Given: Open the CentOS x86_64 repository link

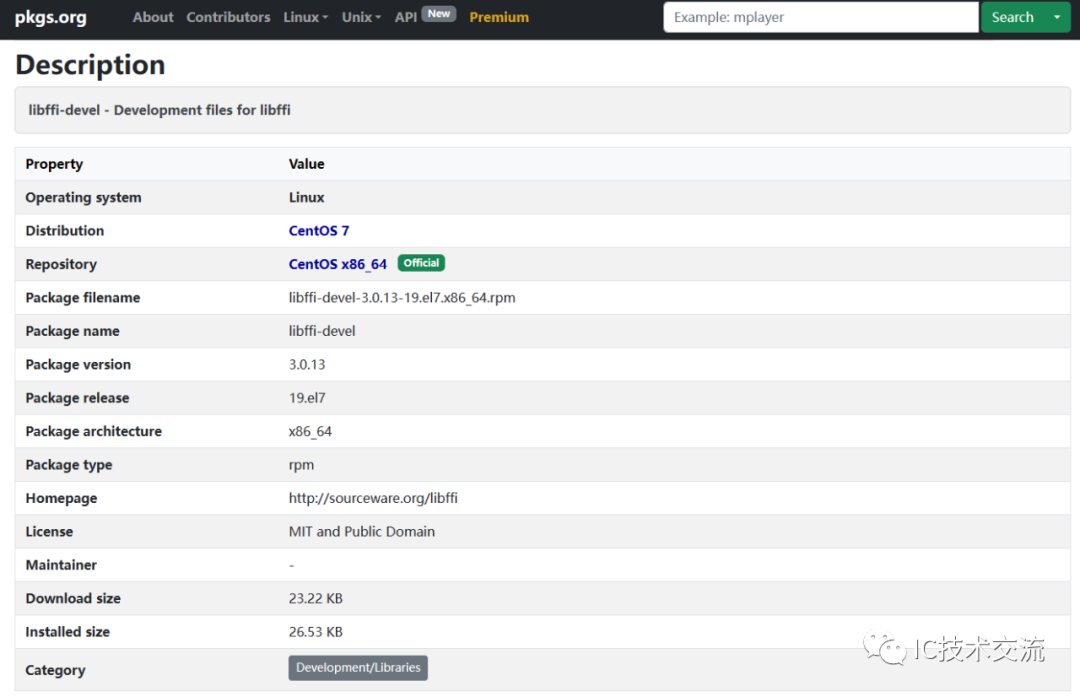Looking at the screenshot, I should (338, 264).
